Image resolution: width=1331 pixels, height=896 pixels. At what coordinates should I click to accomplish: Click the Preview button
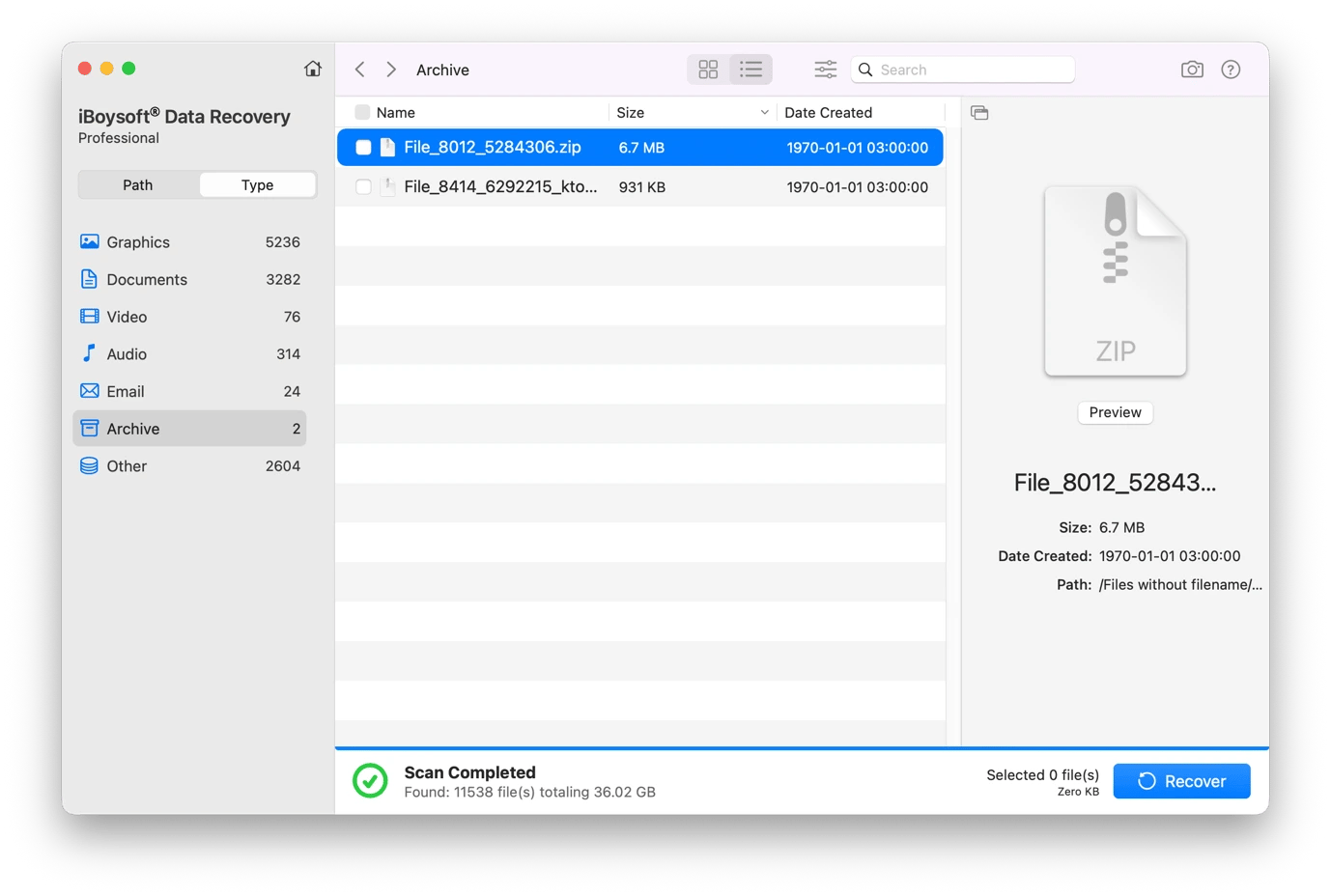[x=1115, y=412]
